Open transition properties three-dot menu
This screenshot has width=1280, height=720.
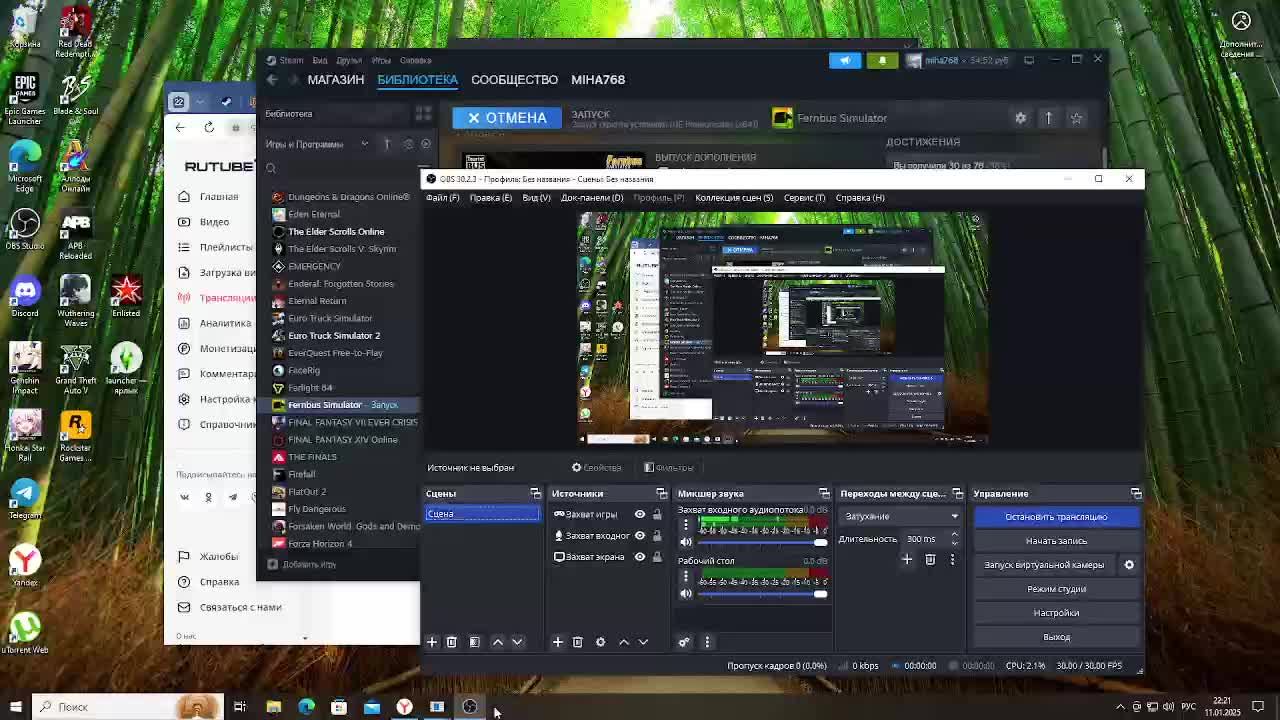[x=952, y=560]
